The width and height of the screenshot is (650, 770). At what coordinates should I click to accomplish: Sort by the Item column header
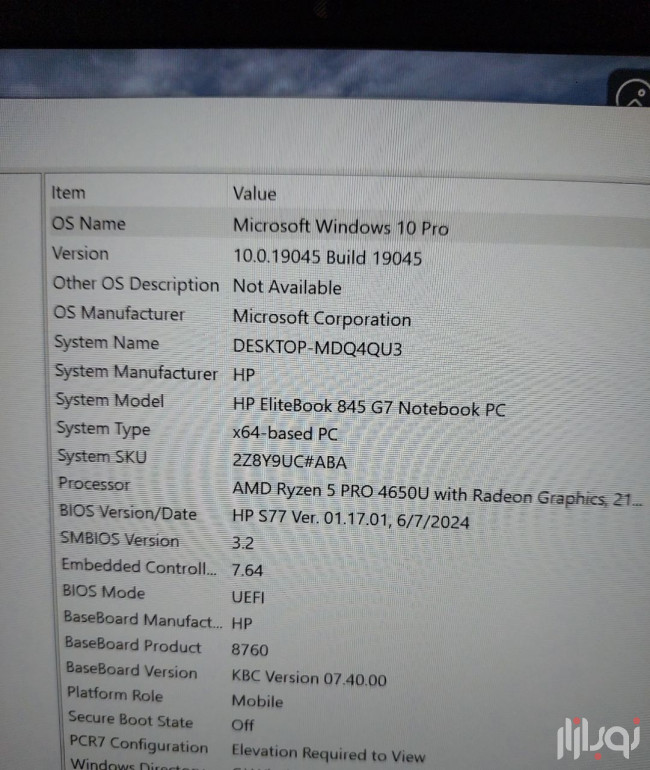tap(69, 192)
